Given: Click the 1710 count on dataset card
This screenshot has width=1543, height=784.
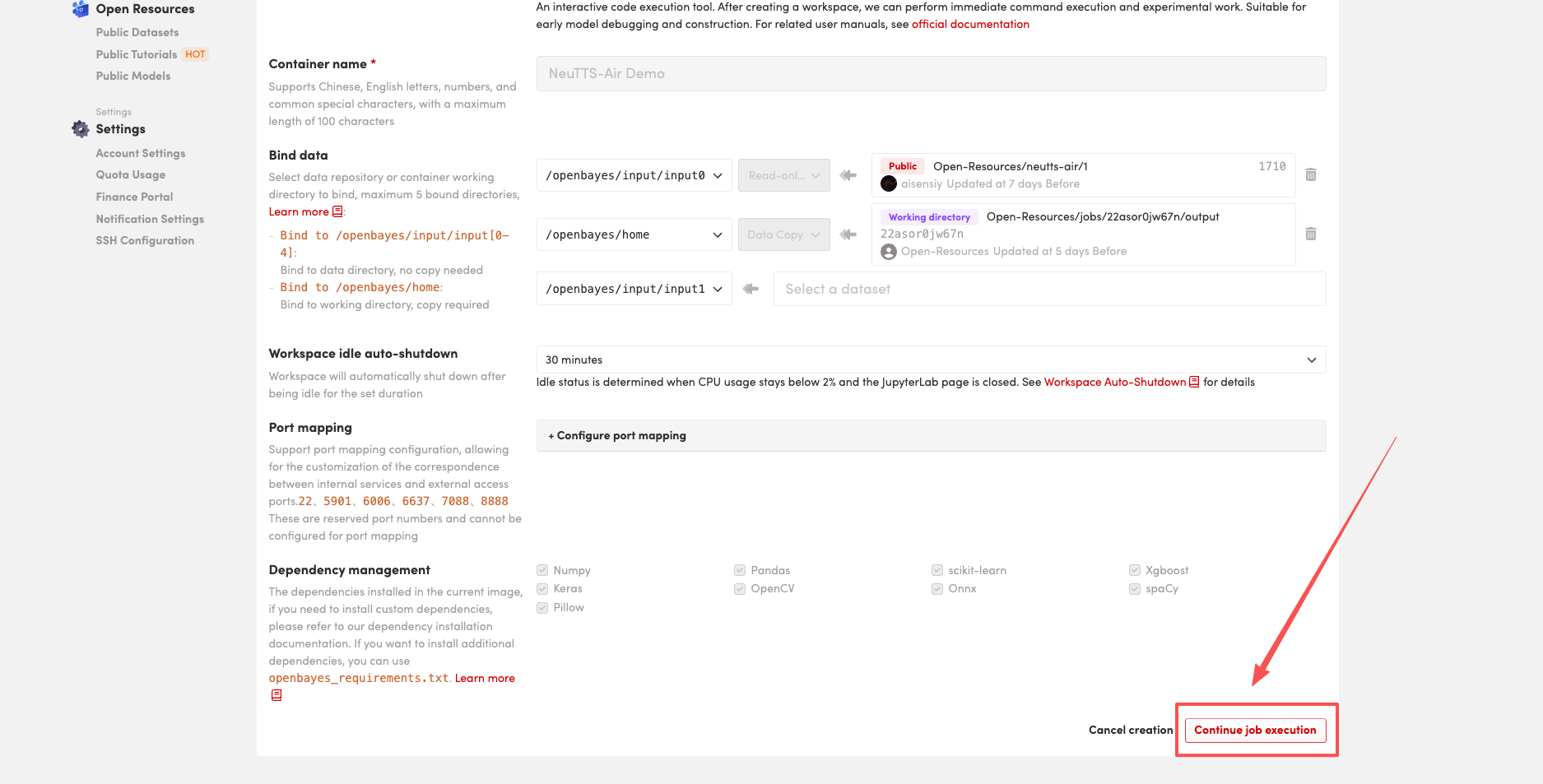Looking at the screenshot, I should click(1271, 166).
